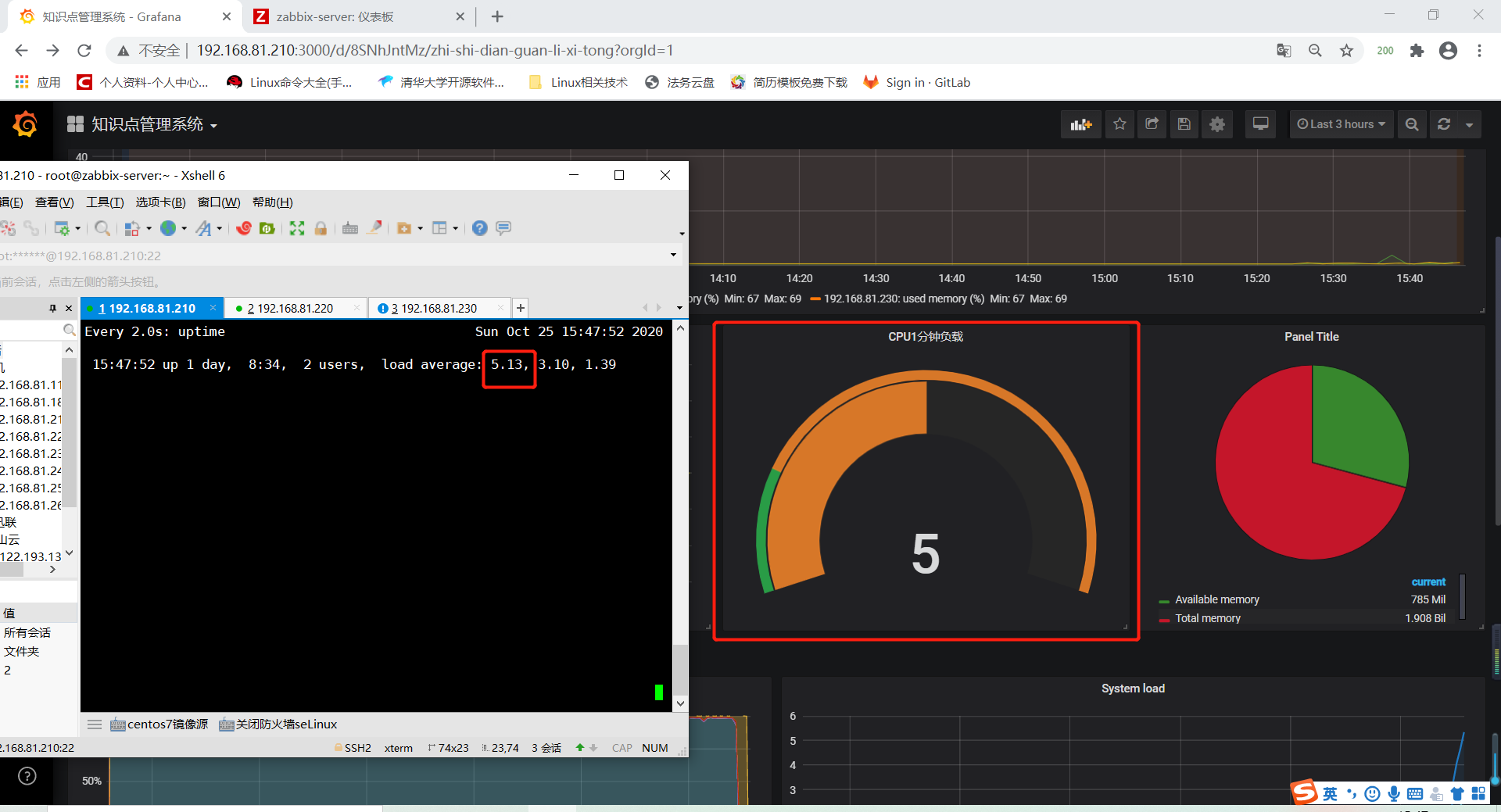
Task: Open a new Grafana panel with add panel icon
Action: coord(1080,124)
